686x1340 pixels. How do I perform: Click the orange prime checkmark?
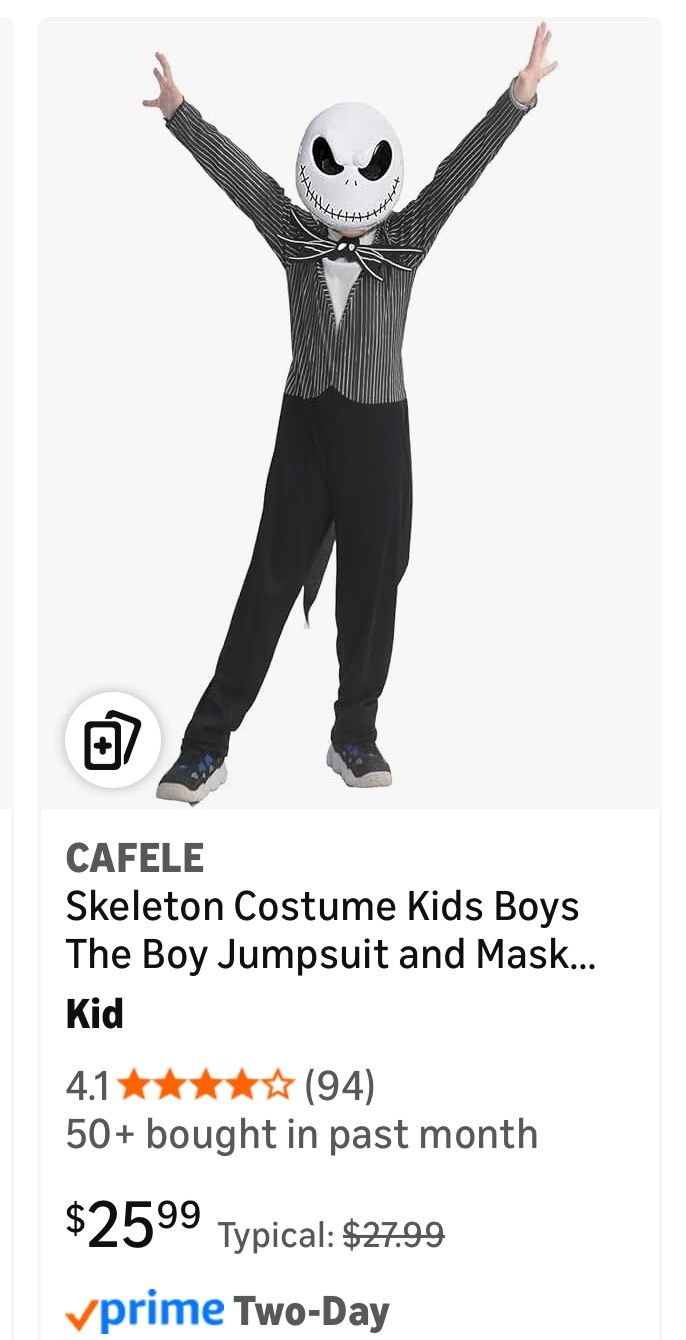81,1315
